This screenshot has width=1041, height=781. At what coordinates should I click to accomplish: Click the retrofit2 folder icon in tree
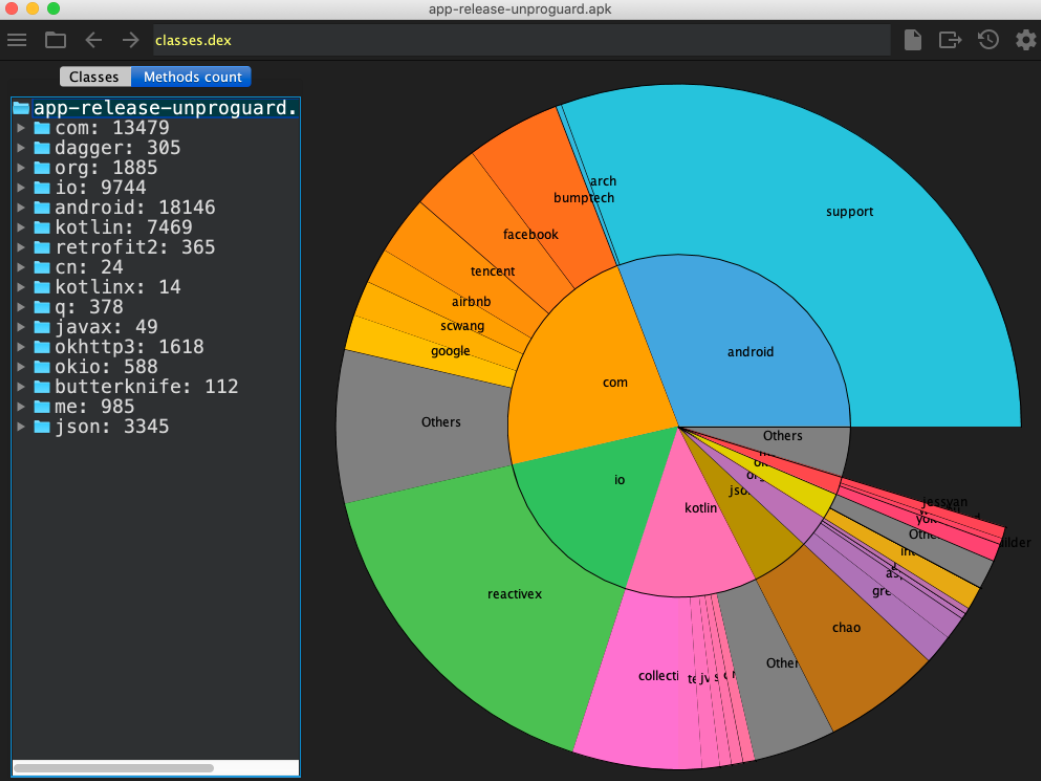point(42,247)
